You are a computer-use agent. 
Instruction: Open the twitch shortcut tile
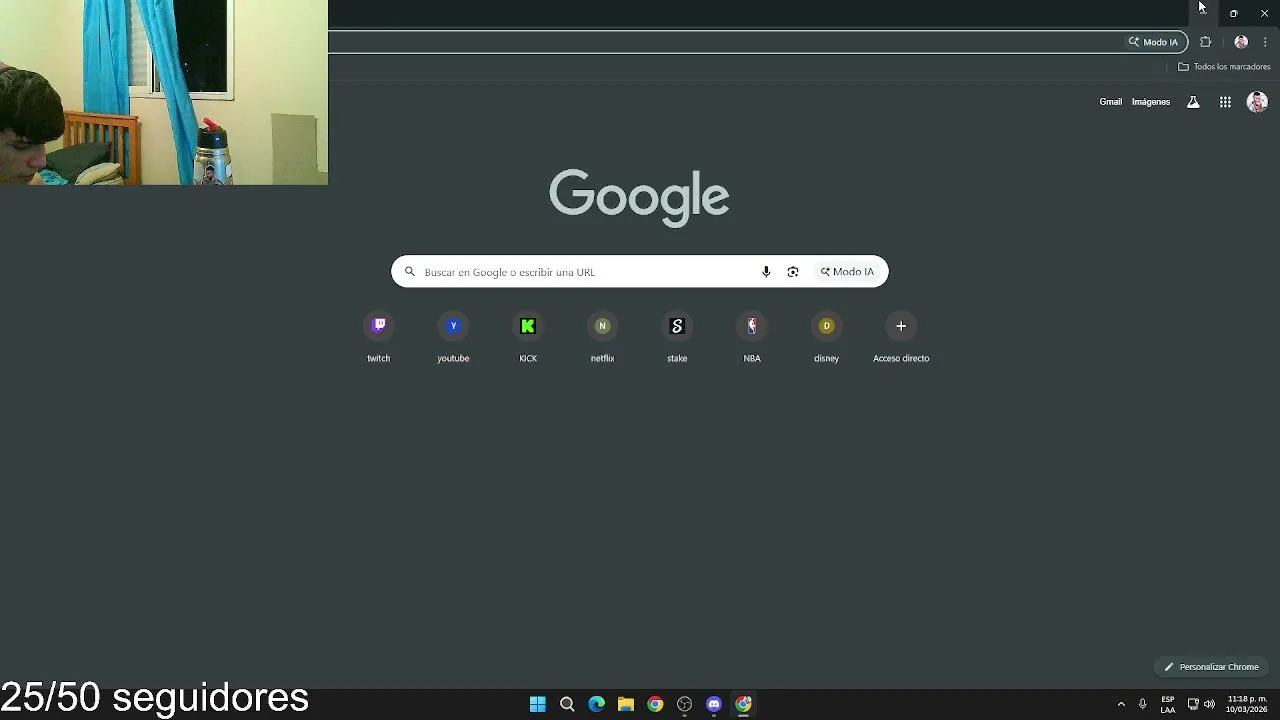(378, 338)
